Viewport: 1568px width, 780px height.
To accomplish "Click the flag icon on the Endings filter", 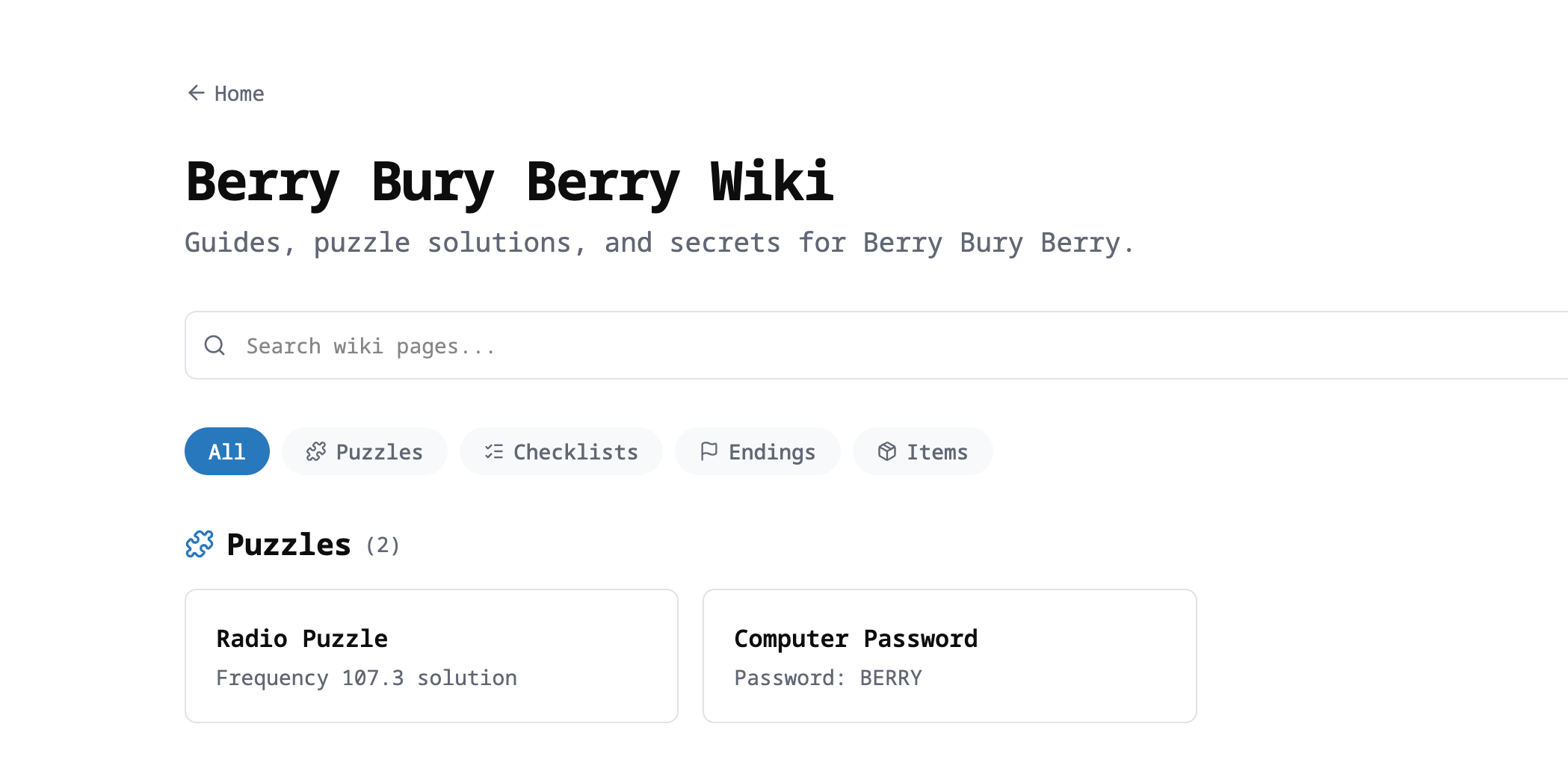I will (x=708, y=451).
